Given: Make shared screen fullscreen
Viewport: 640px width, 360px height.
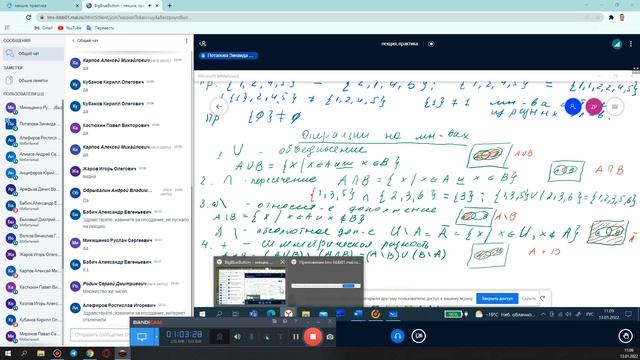Looking at the screenshot, I should [x=636, y=71].
